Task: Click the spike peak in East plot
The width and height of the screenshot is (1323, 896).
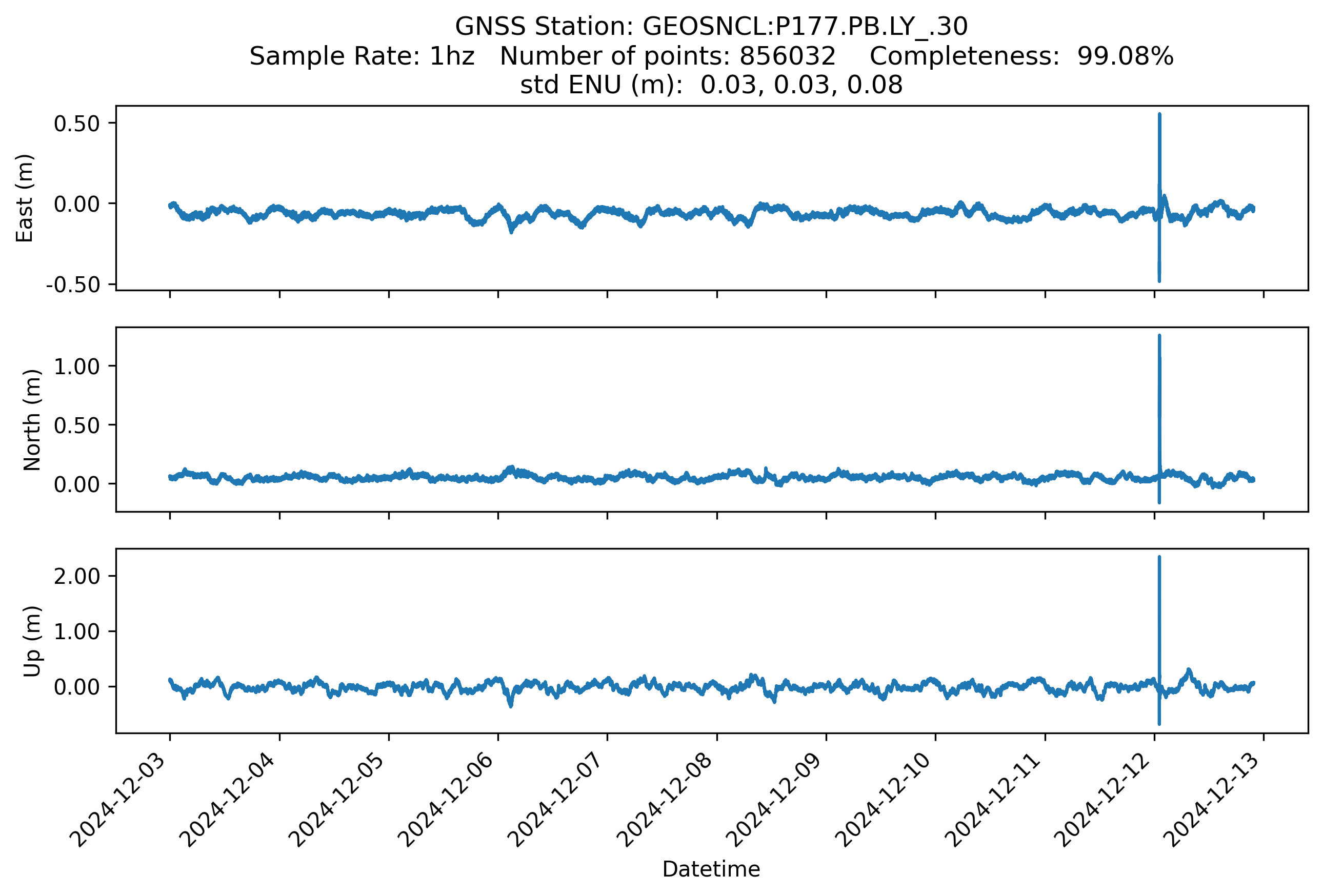Action: (x=1159, y=116)
